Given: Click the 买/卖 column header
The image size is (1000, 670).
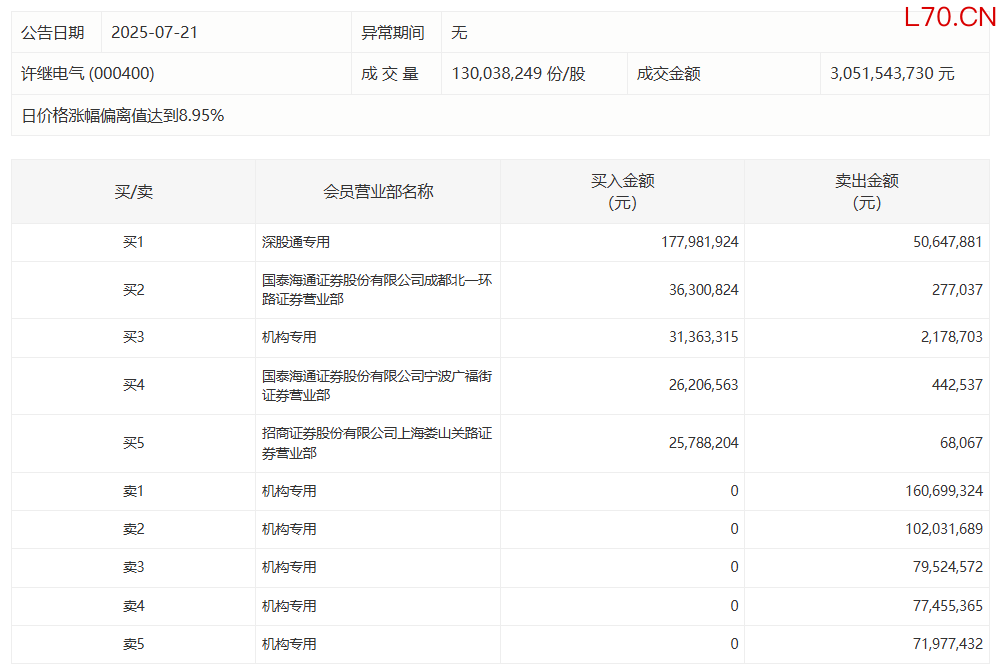Looking at the screenshot, I should 133,191.
